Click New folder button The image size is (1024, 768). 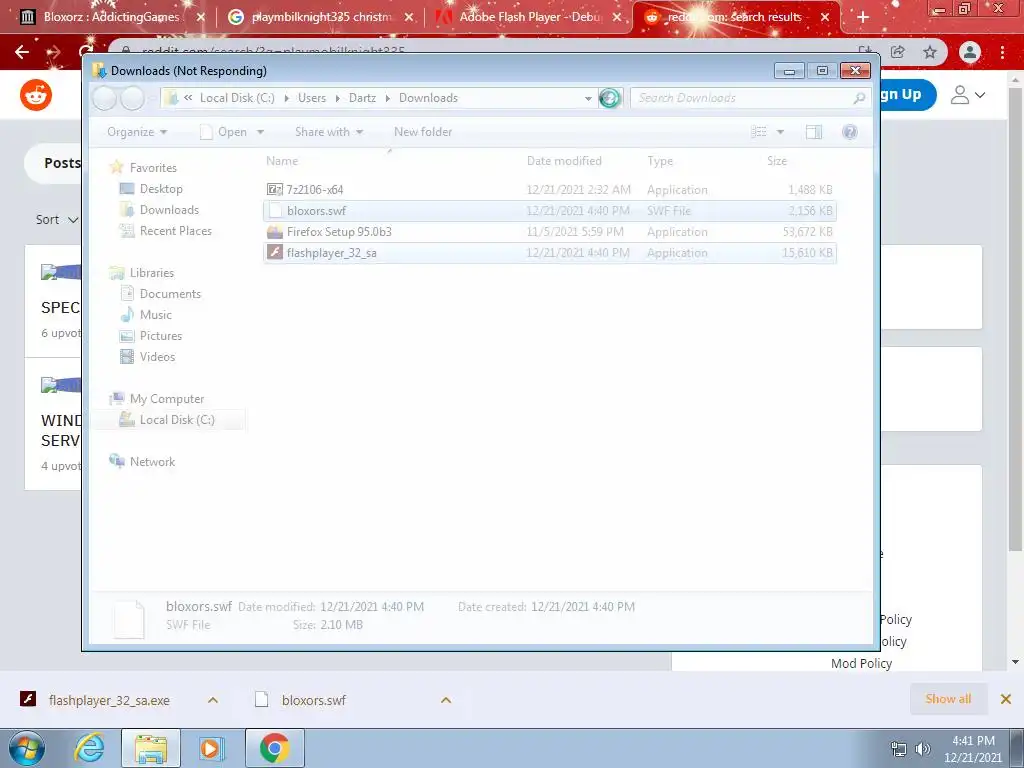point(423,132)
